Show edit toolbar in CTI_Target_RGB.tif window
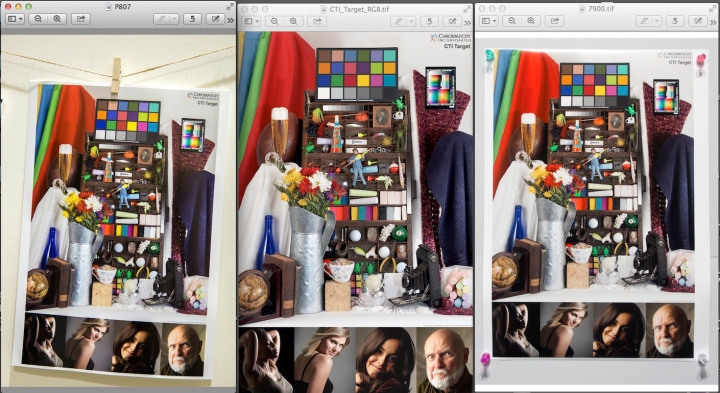 tap(452, 21)
